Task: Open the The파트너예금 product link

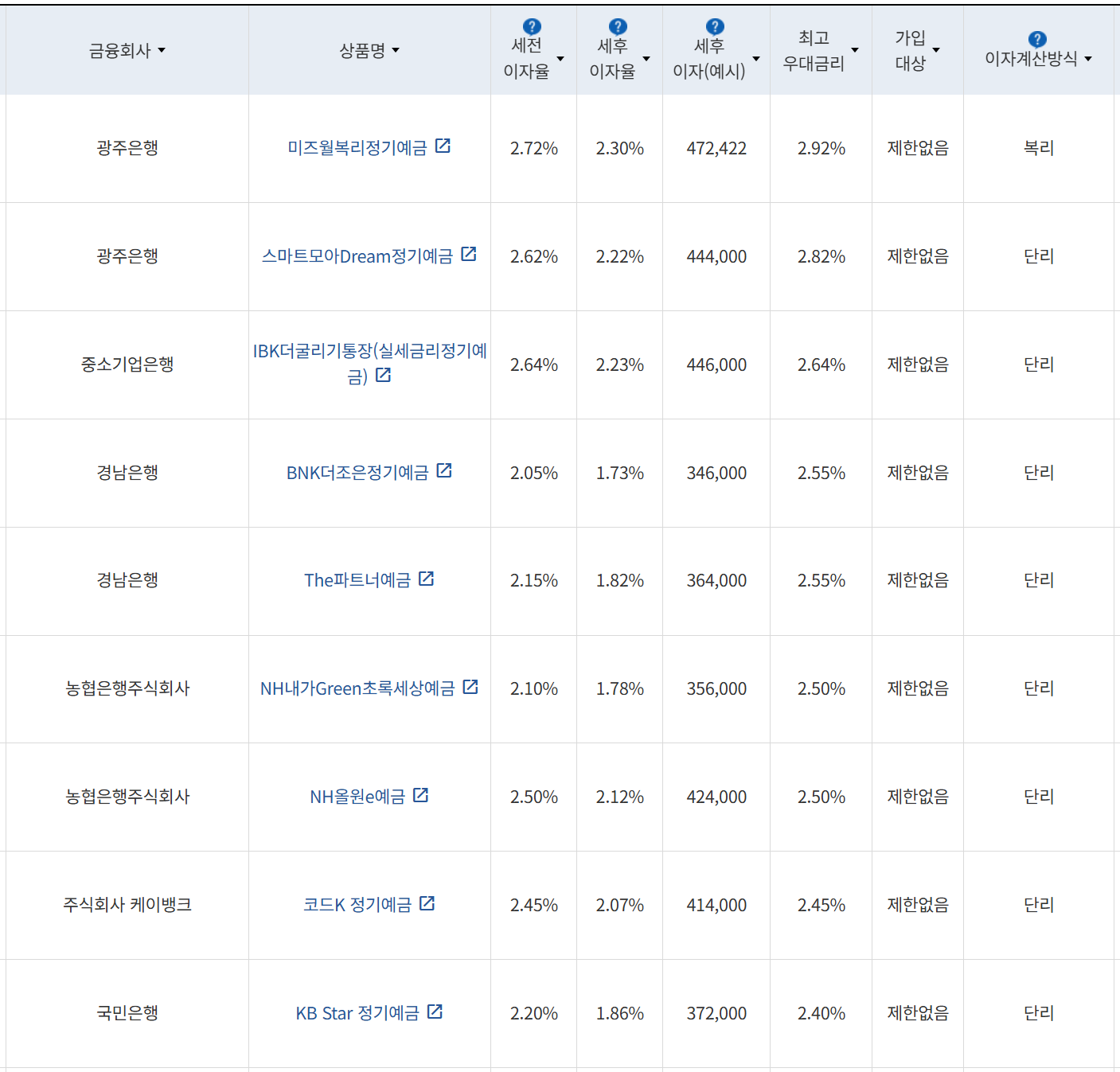Action: pos(358,580)
